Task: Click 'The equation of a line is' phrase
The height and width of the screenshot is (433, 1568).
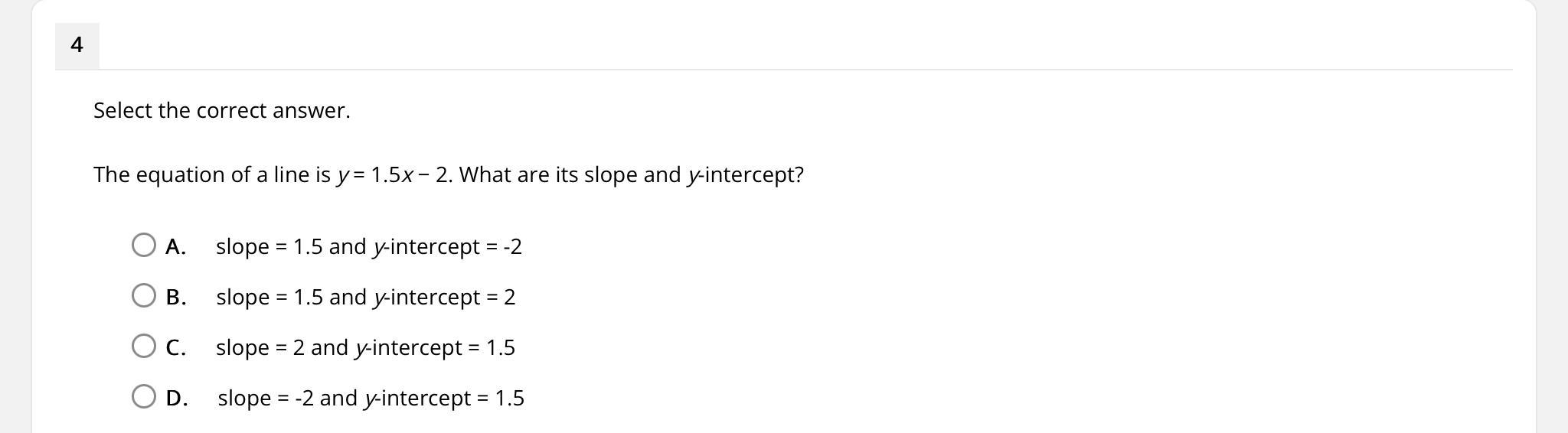Action: (x=211, y=175)
